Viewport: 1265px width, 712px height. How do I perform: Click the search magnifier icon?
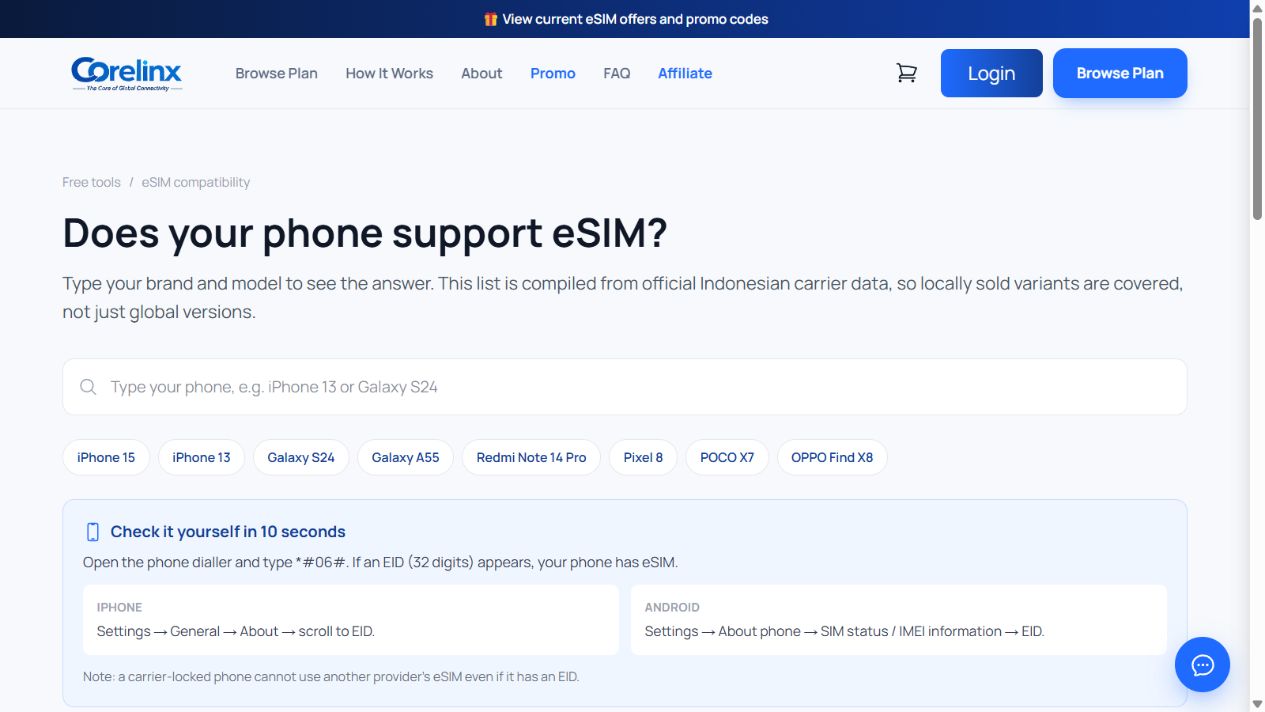[x=88, y=387]
